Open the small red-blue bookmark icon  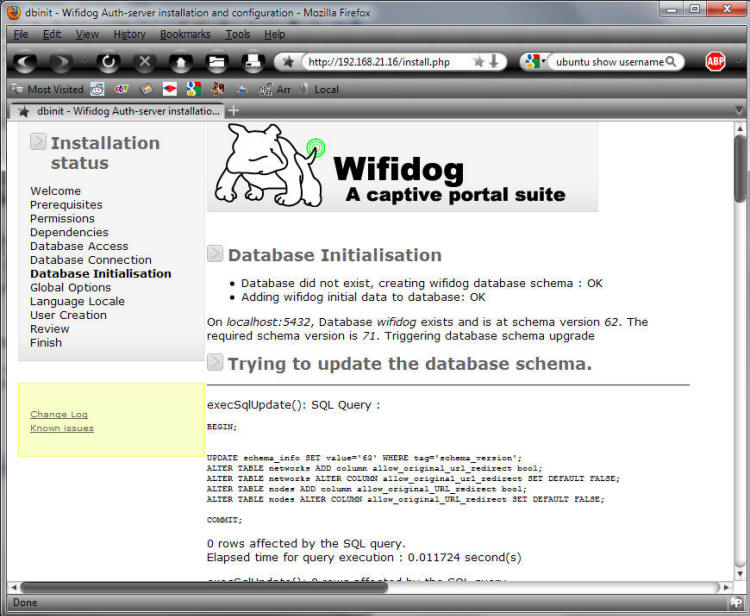[x=242, y=89]
